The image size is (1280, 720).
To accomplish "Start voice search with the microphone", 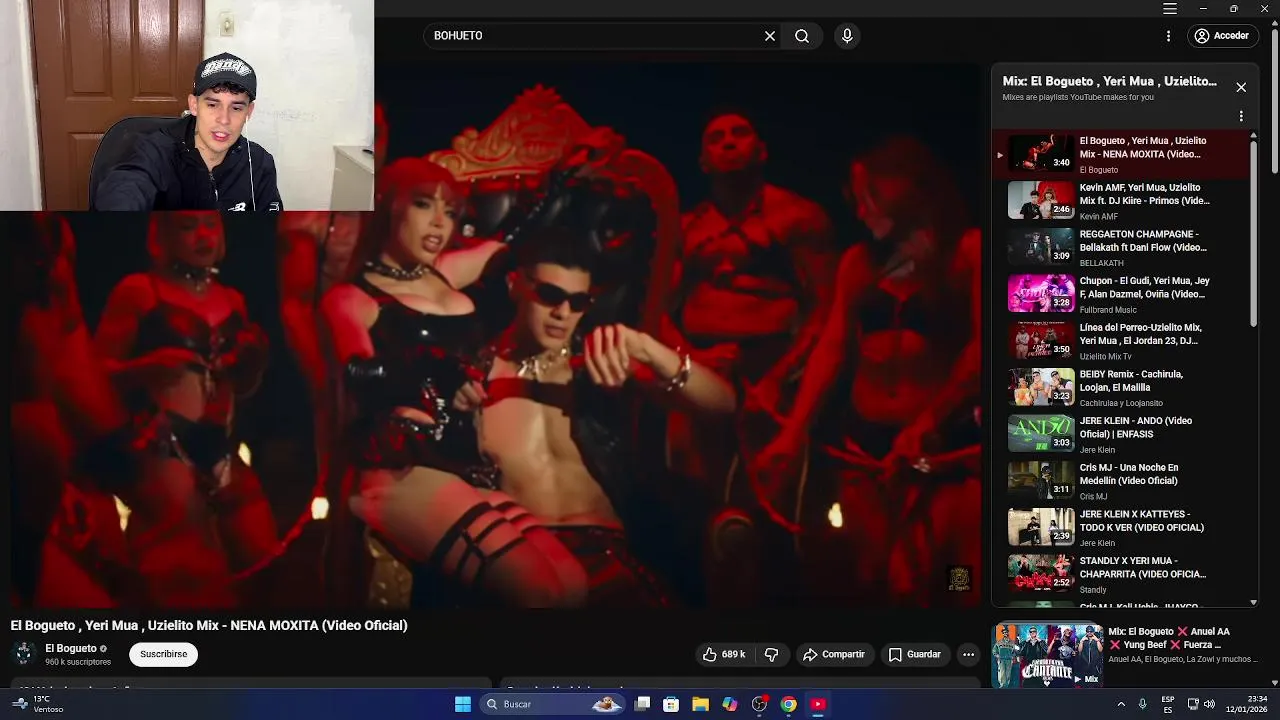I will coord(847,36).
